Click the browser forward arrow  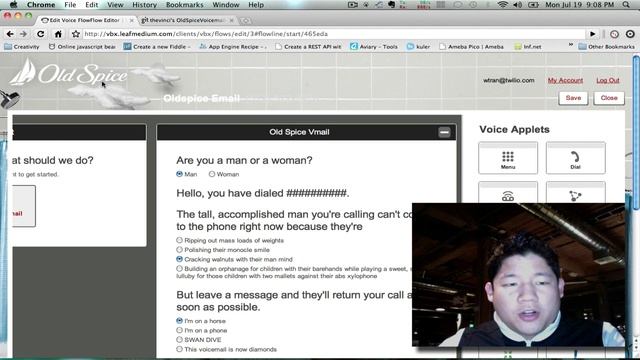24,34
